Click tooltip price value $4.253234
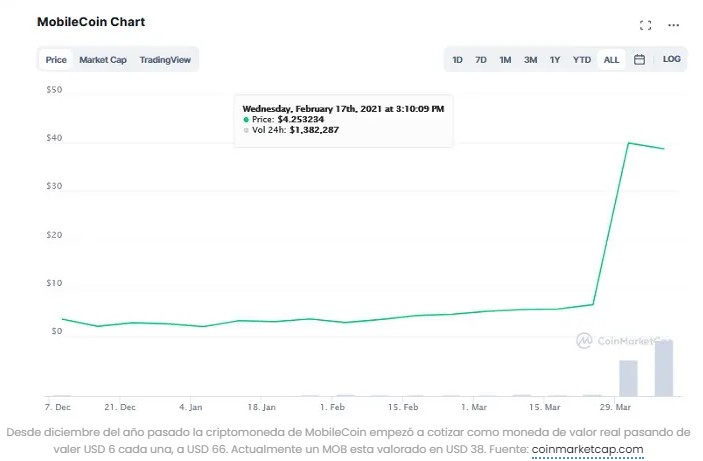Viewport: 703px width, 461px height. pos(301,119)
